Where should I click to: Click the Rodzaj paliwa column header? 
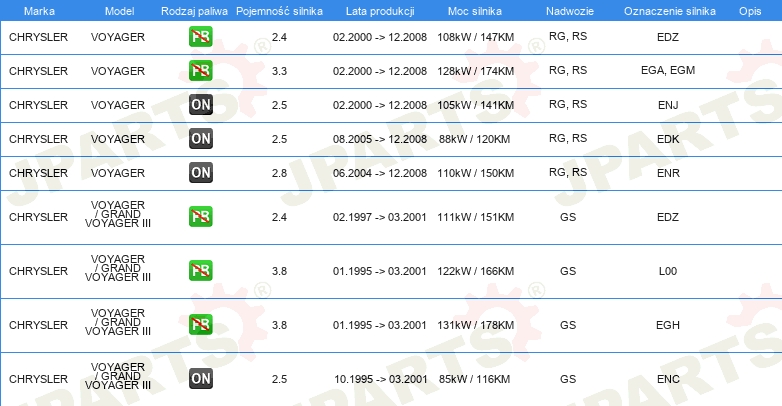[194, 11]
